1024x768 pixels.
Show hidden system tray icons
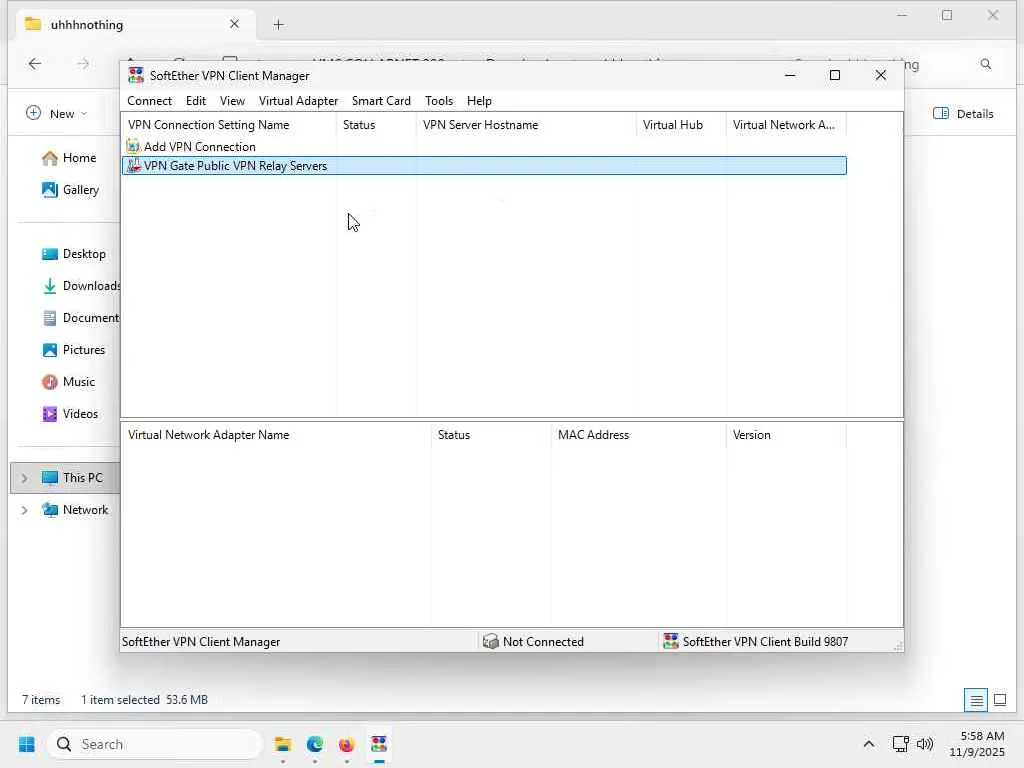(869, 744)
